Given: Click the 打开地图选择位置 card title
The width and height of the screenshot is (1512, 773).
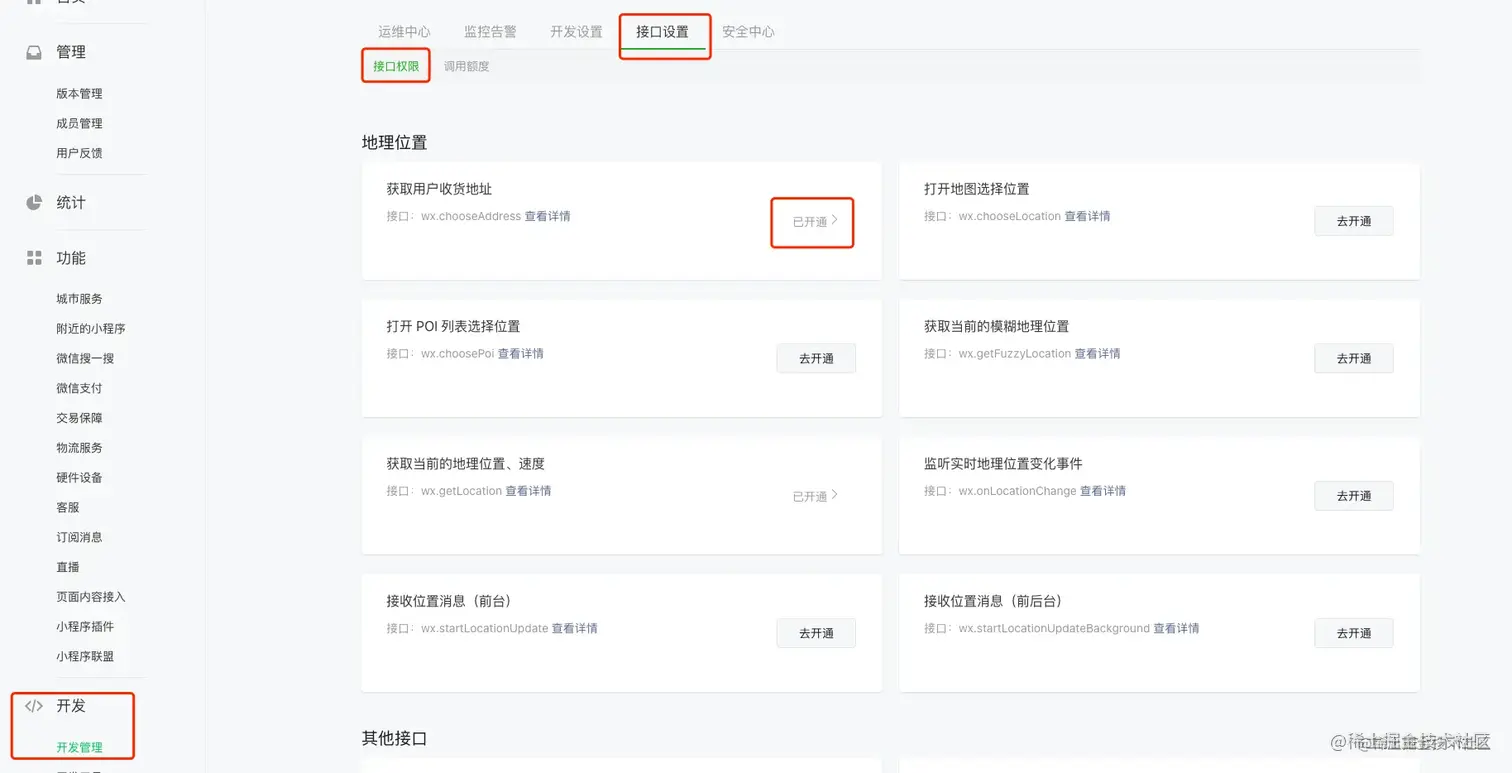Looking at the screenshot, I should click(977, 189).
